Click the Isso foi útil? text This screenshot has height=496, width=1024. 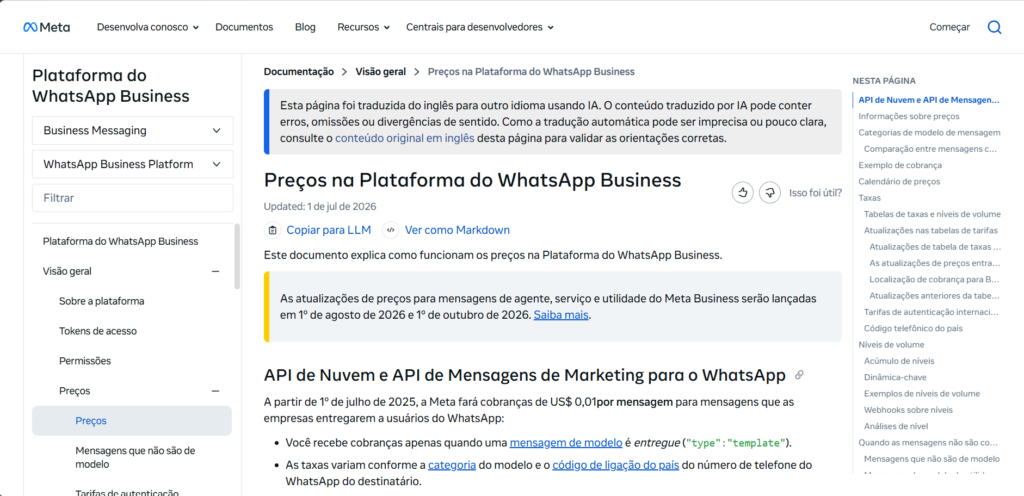(x=815, y=193)
